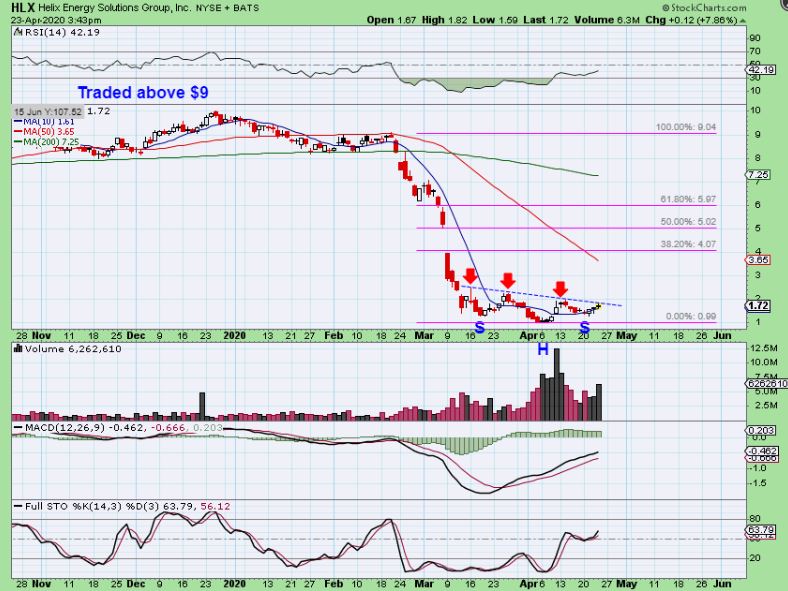The image size is (788, 591).
Task: Click the blue S label near Mar 16
Action: tap(479, 328)
